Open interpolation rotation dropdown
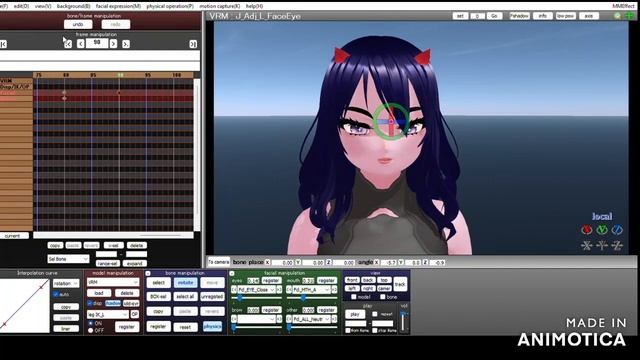 pyautogui.click(x=66, y=283)
